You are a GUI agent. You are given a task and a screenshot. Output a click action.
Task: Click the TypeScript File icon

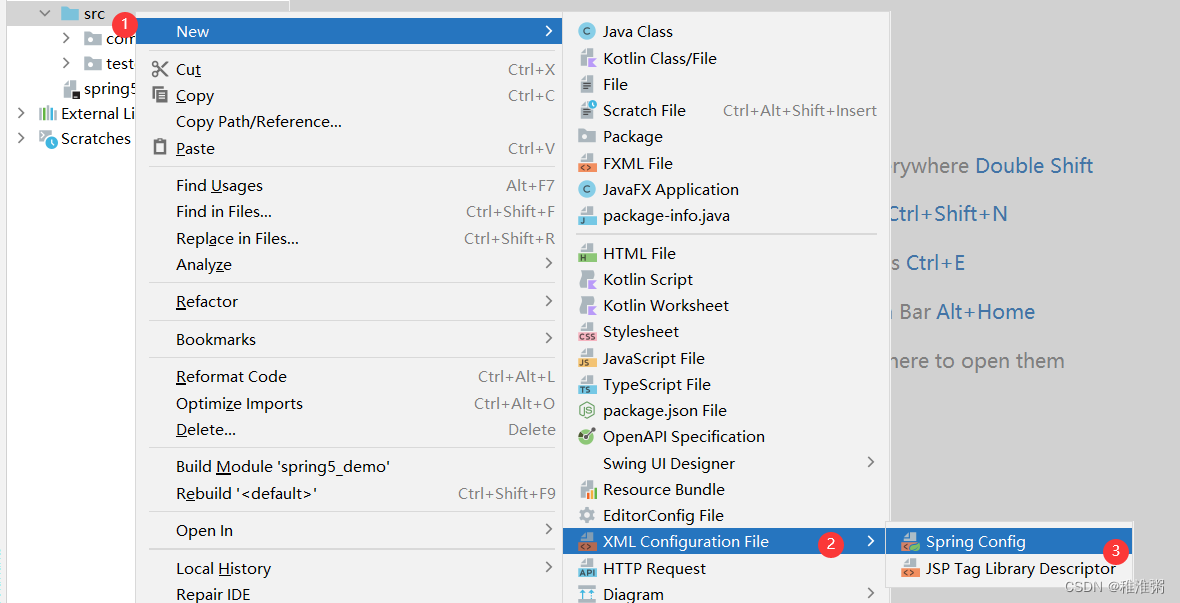coord(587,385)
